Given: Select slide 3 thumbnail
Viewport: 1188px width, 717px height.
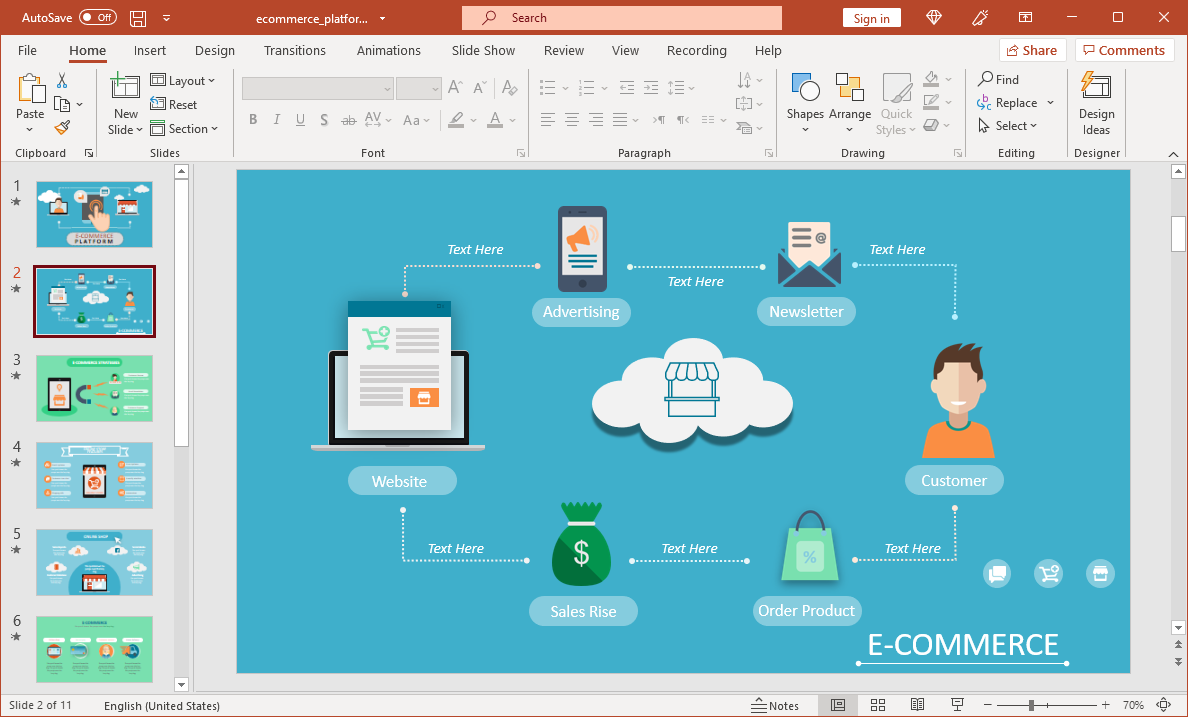Looking at the screenshot, I should 94,388.
